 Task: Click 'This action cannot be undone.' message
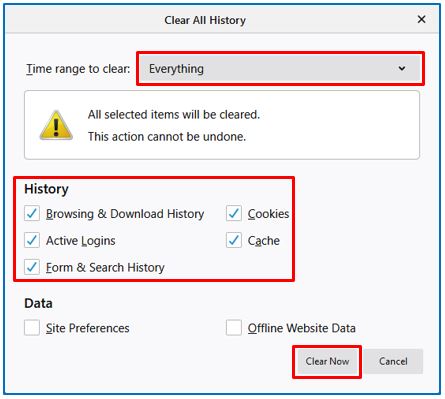point(167,137)
